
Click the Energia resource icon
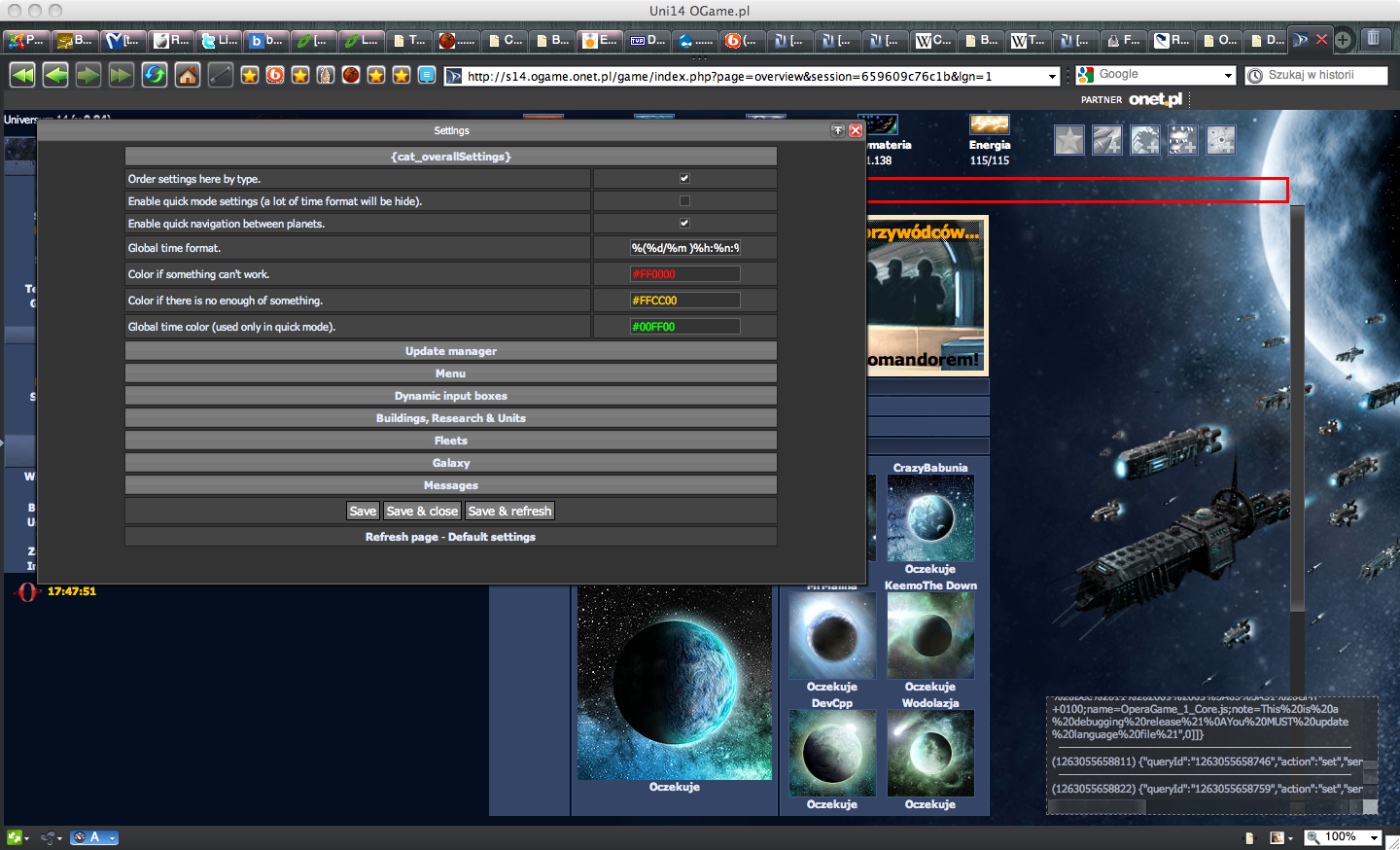[x=989, y=124]
